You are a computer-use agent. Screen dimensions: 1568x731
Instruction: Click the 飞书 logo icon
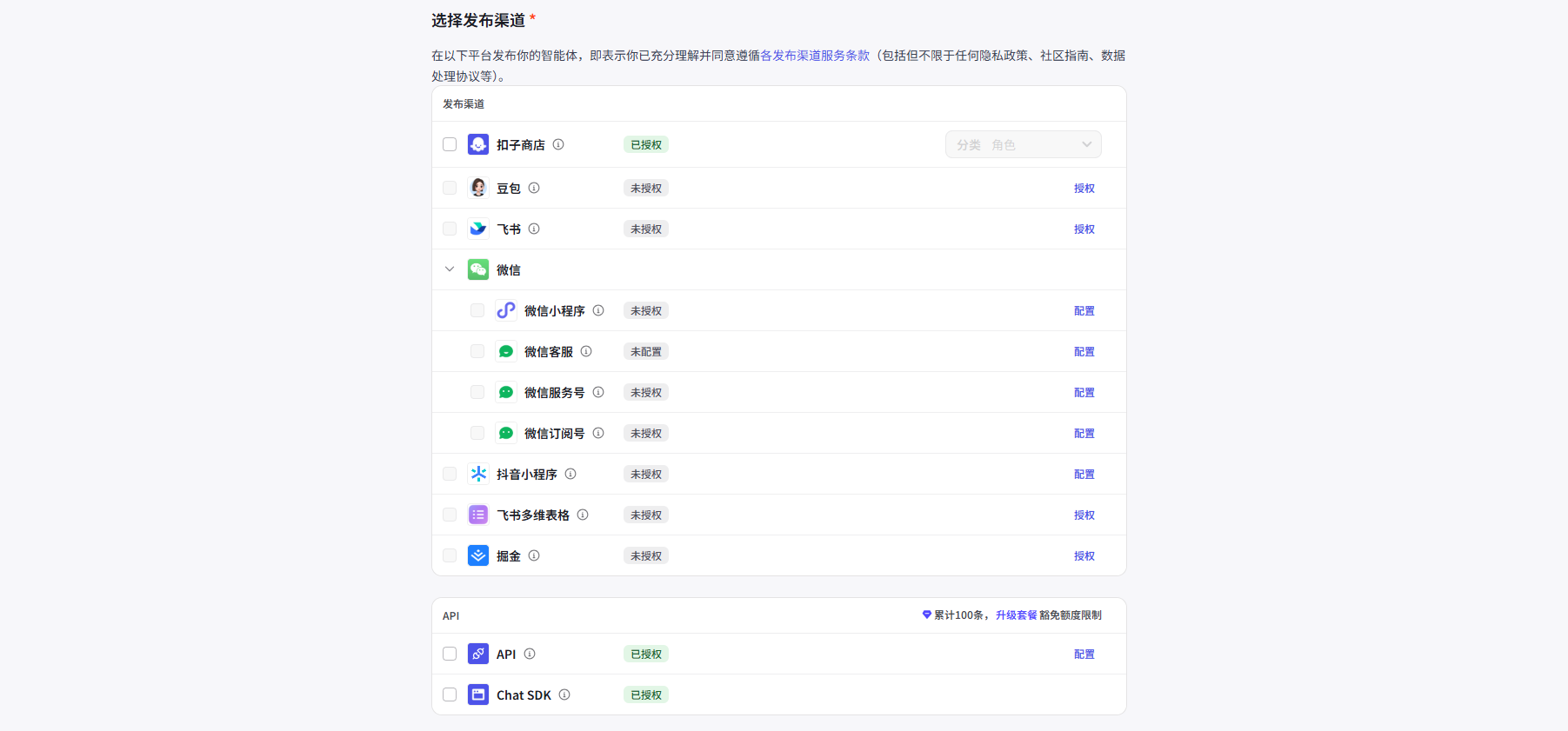pyautogui.click(x=478, y=229)
